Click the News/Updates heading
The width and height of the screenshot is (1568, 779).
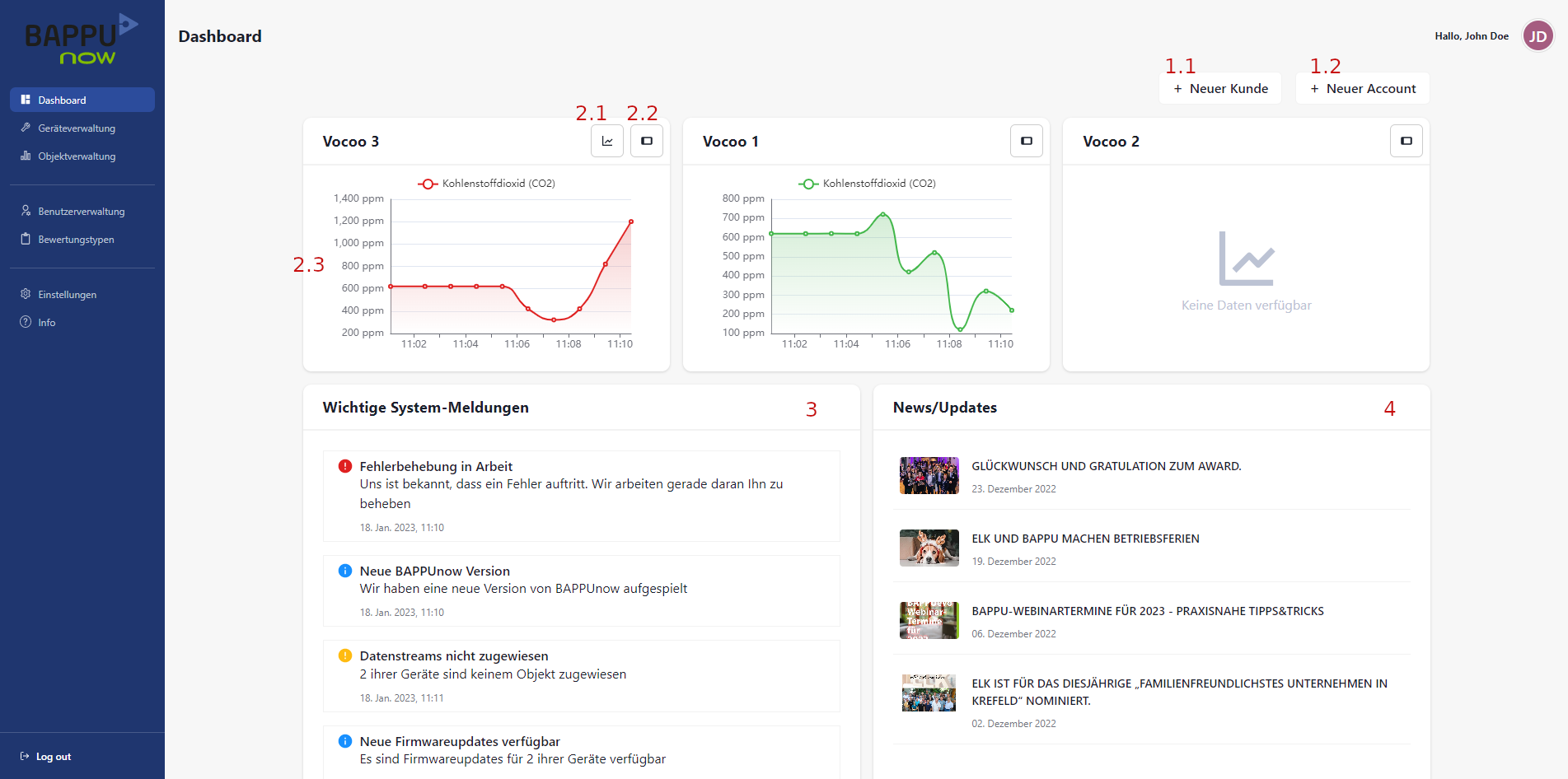tap(945, 408)
